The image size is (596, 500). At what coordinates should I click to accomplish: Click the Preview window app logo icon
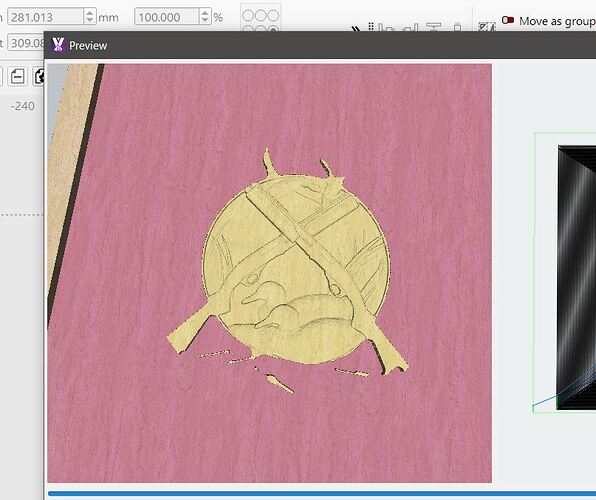pos(58,45)
